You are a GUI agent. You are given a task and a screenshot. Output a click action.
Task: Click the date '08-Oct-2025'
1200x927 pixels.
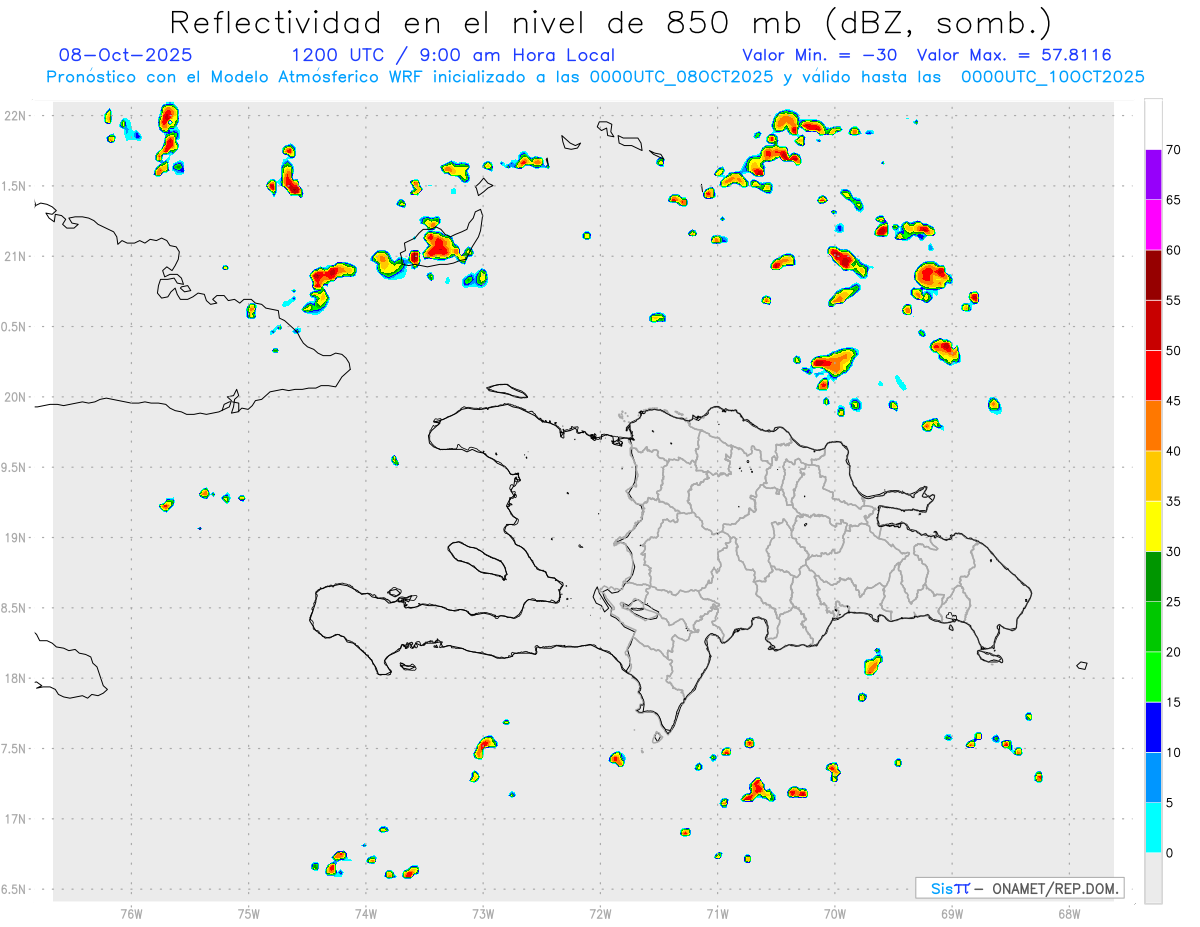[x=126, y=56]
